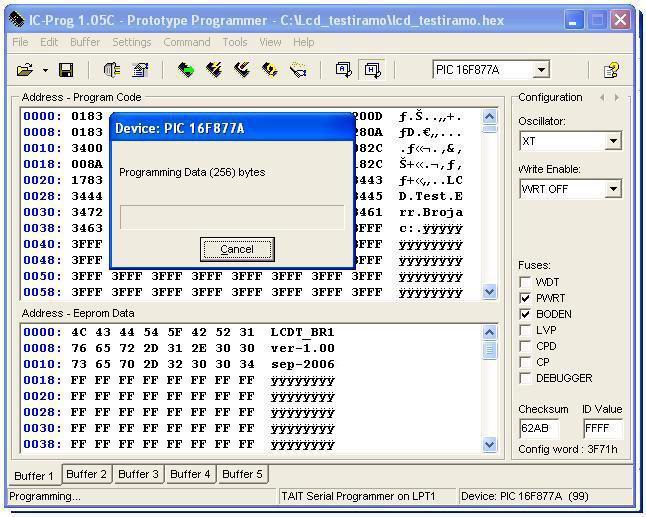Program all with the lightning chip icon
This screenshot has width=646, height=517.
[214, 70]
